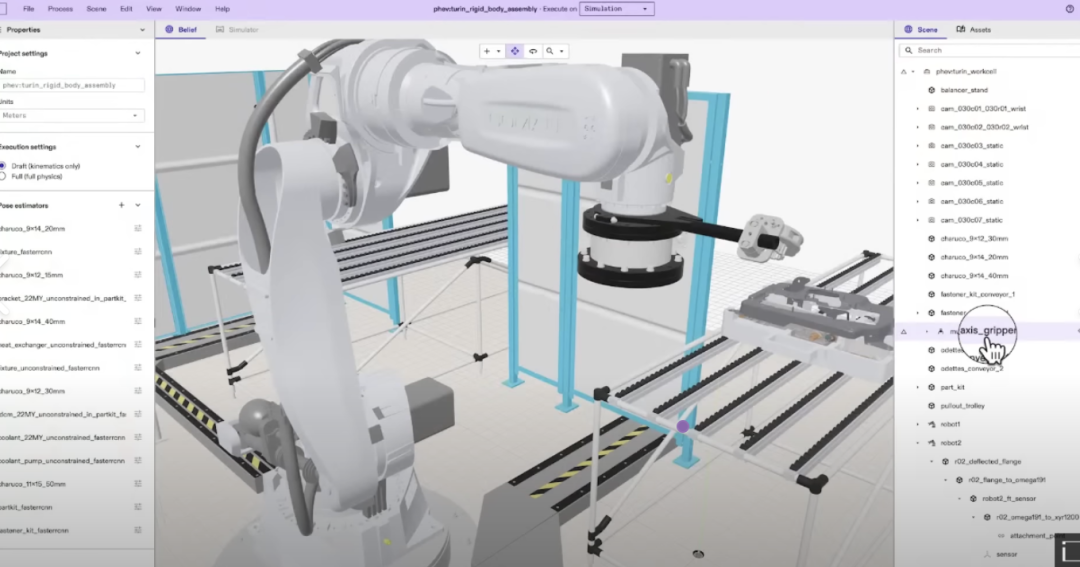Click the robot icon next to robot1
Viewport: 1080px width, 567px height.
(932, 424)
